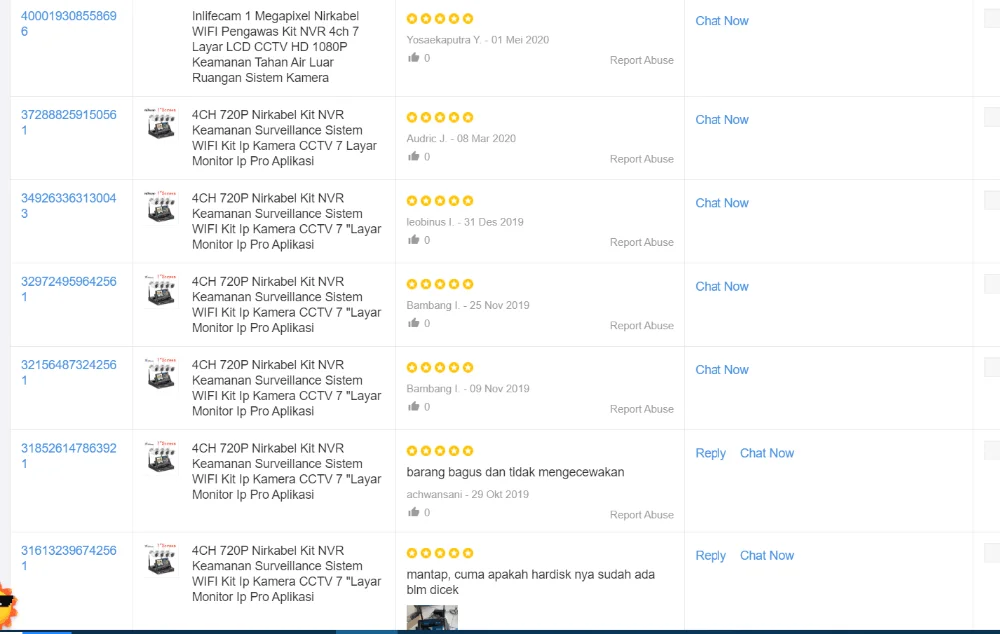View photo attached to the 'mantap' review
This screenshot has height=634, width=1000.
point(432,617)
